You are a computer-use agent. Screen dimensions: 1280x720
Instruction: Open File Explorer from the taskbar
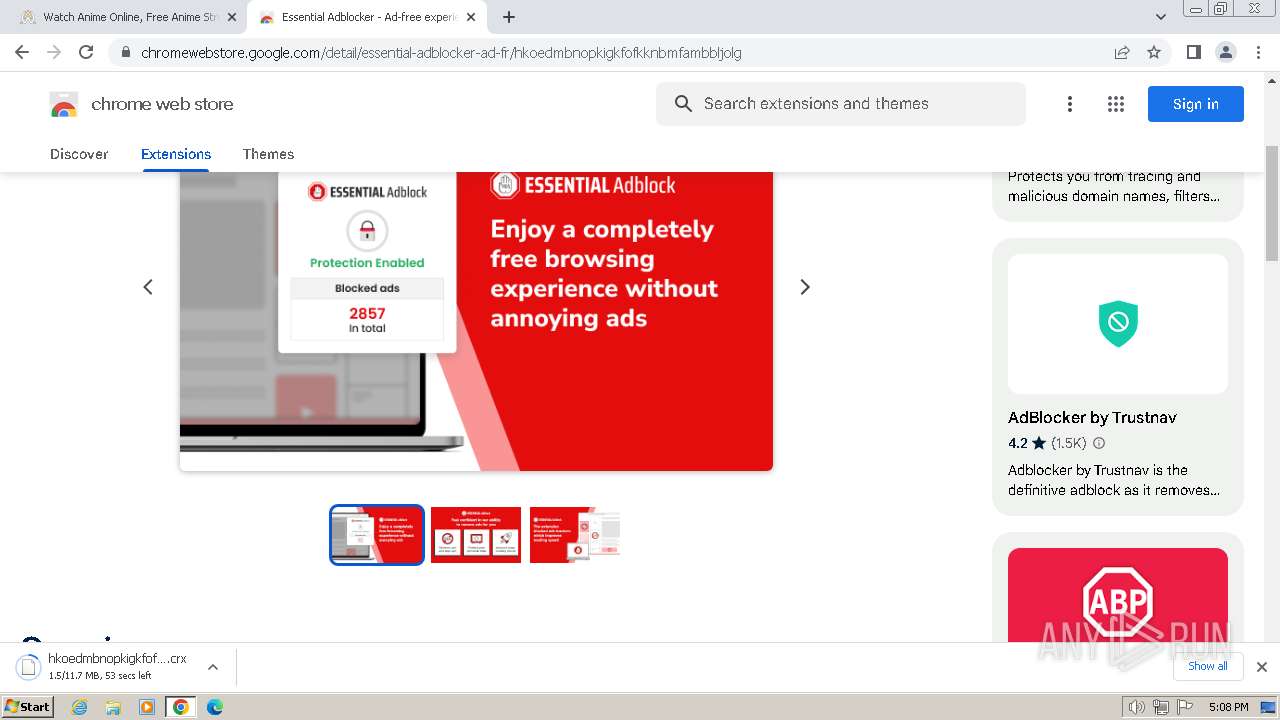point(113,707)
